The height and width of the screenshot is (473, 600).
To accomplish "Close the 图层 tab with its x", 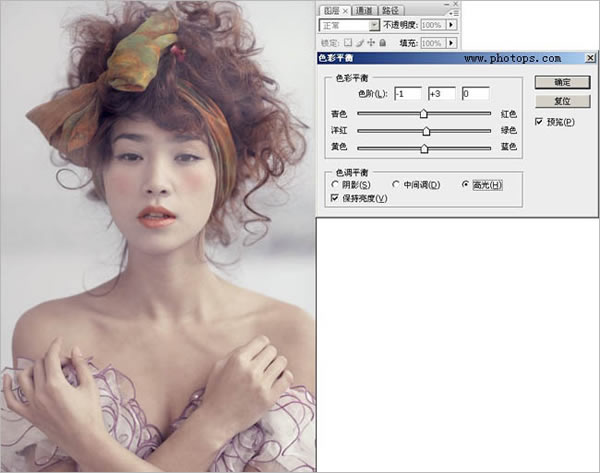I will coord(344,9).
